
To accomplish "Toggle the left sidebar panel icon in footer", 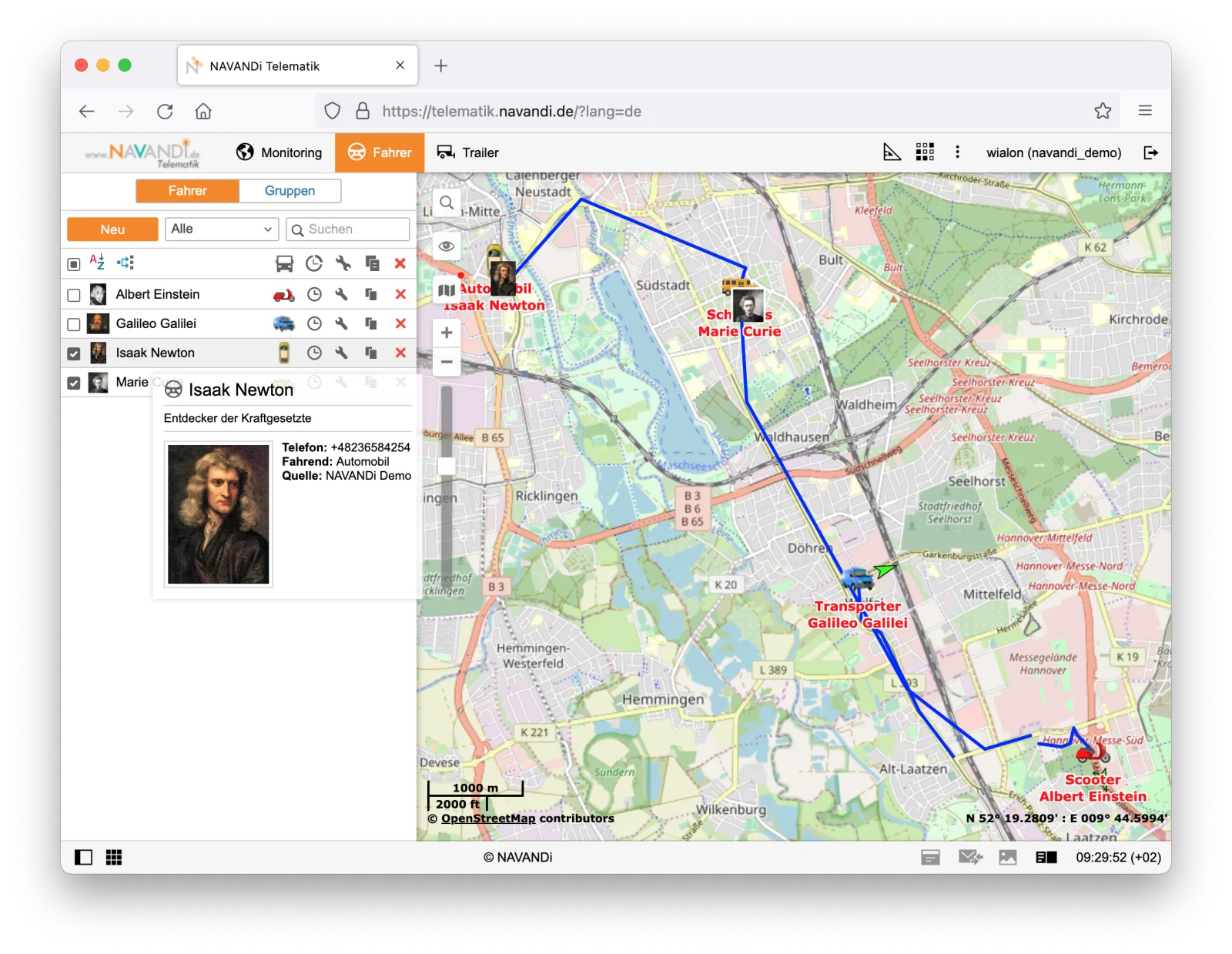I will tap(83, 857).
